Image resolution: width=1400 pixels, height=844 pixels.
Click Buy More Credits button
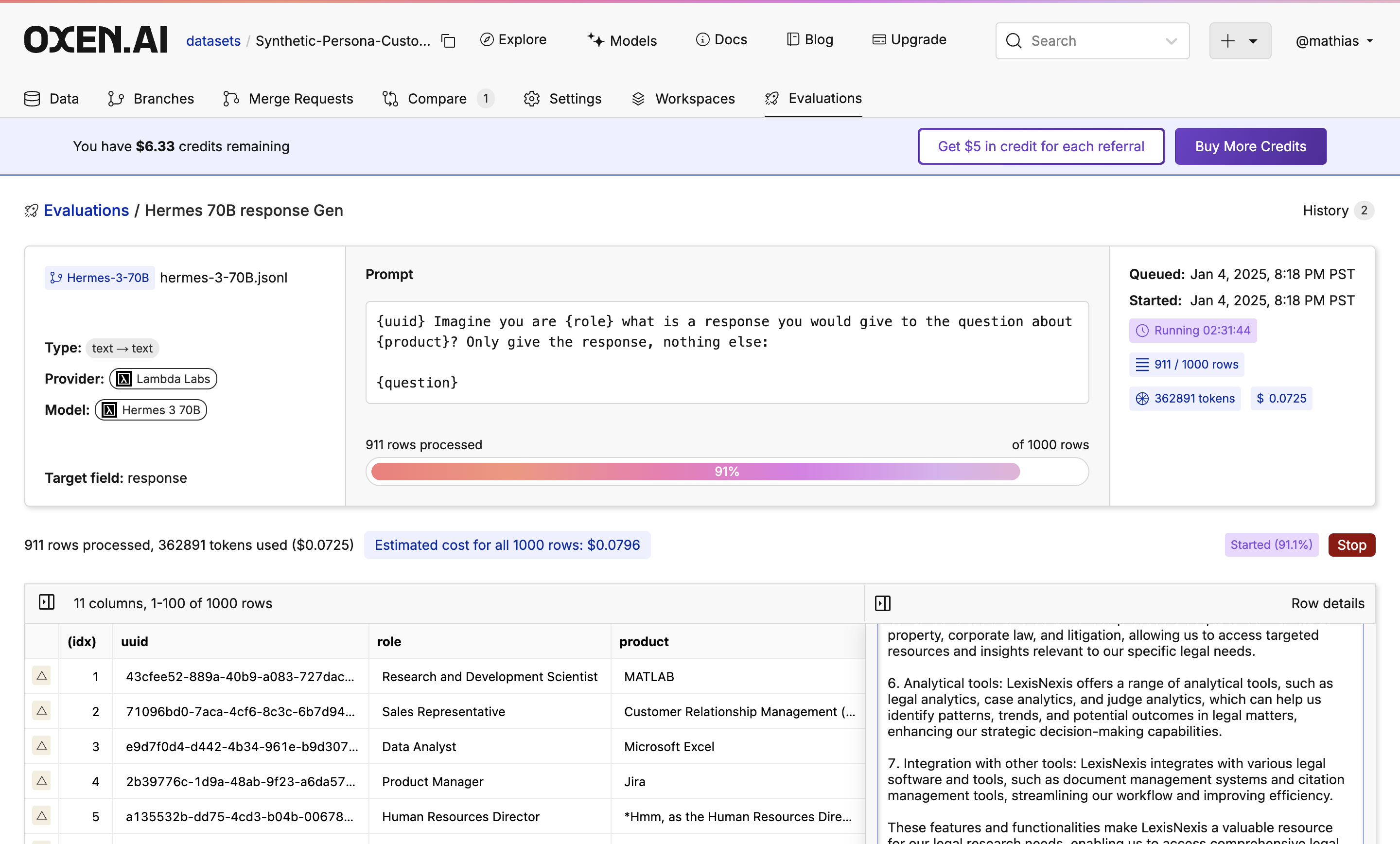point(1250,146)
